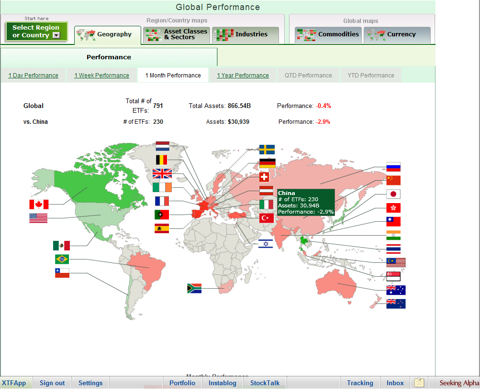The height and width of the screenshot is (389, 480).
Task: Open the Portfolio link
Action: (182, 383)
